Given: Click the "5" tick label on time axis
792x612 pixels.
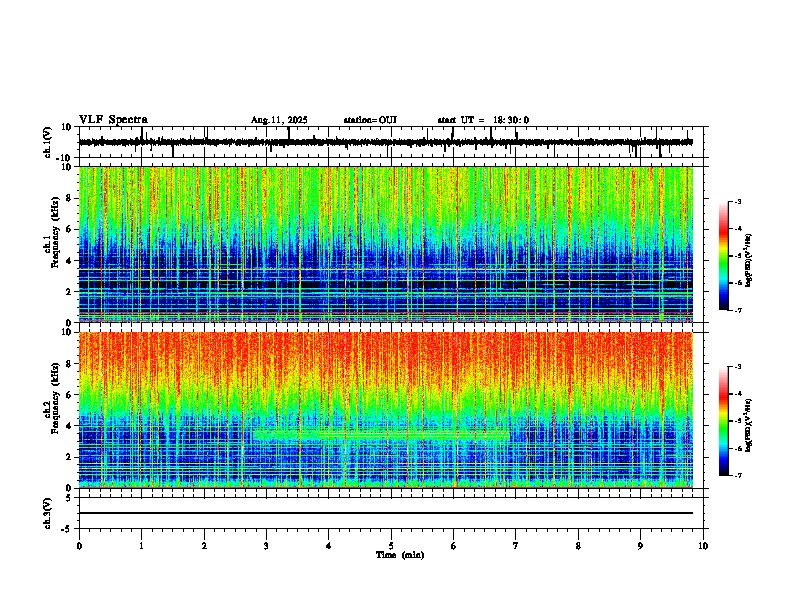Looking at the screenshot, I should pyautogui.click(x=391, y=546).
